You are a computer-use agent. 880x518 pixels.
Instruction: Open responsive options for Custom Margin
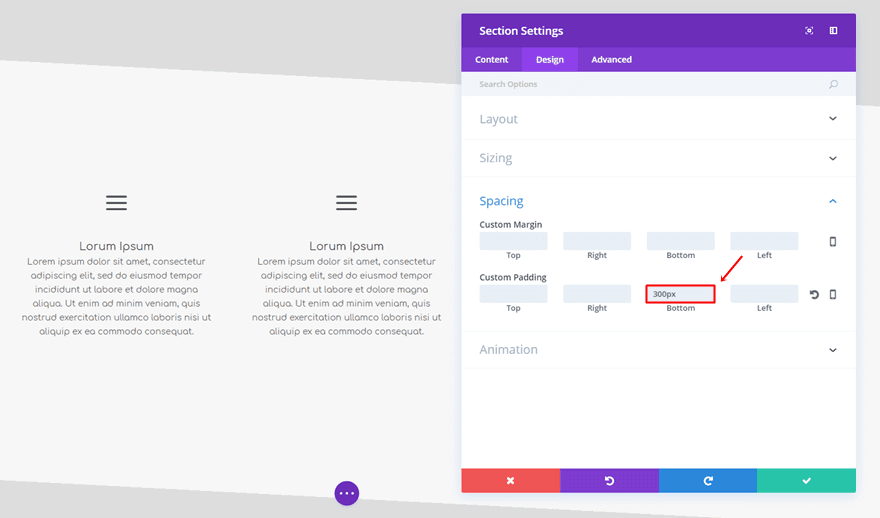833,241
